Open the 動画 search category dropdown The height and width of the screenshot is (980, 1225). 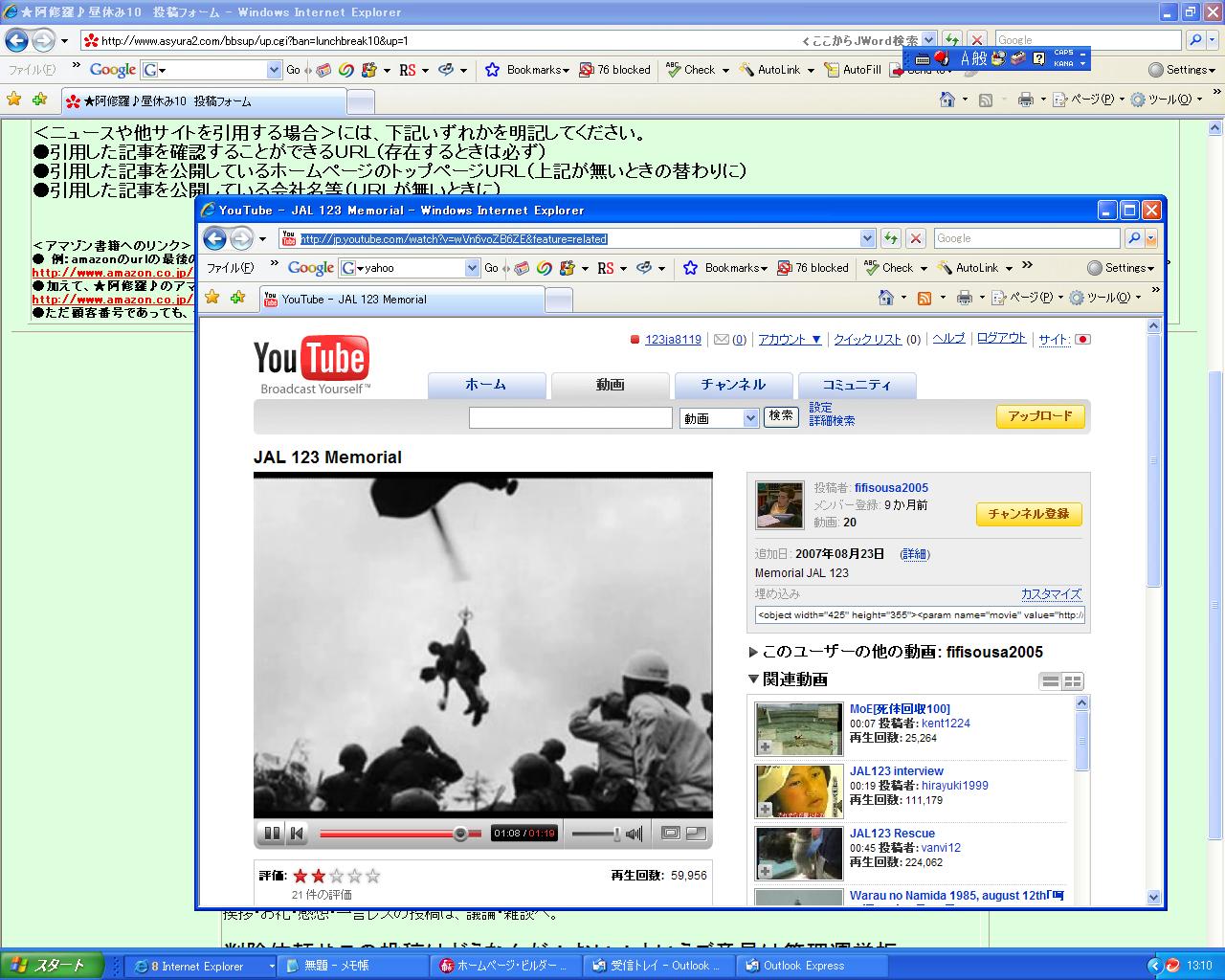[x=720, y=418]
